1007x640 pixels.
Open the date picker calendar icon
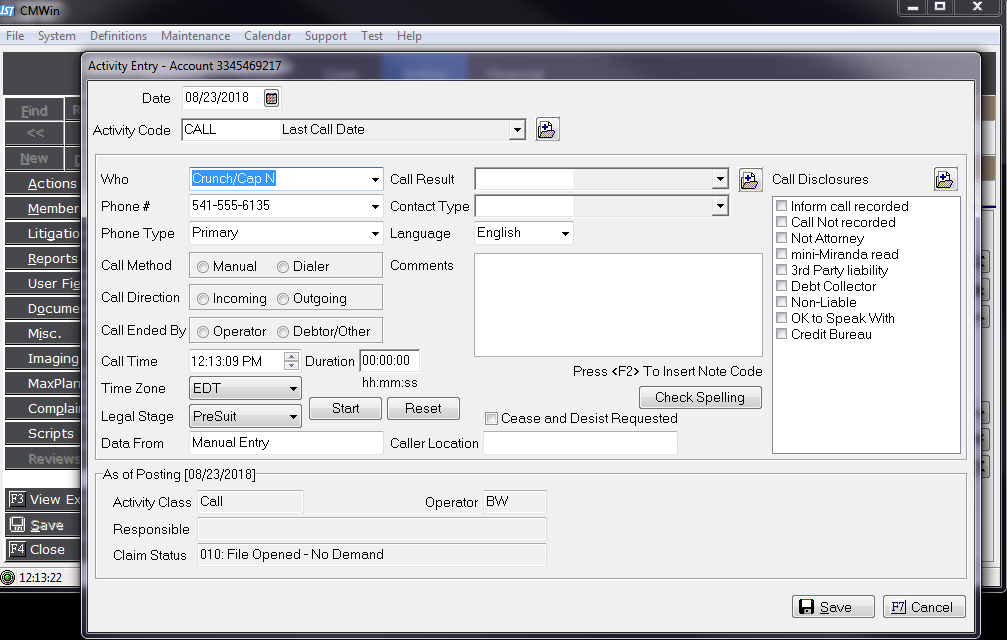[271, 98]
